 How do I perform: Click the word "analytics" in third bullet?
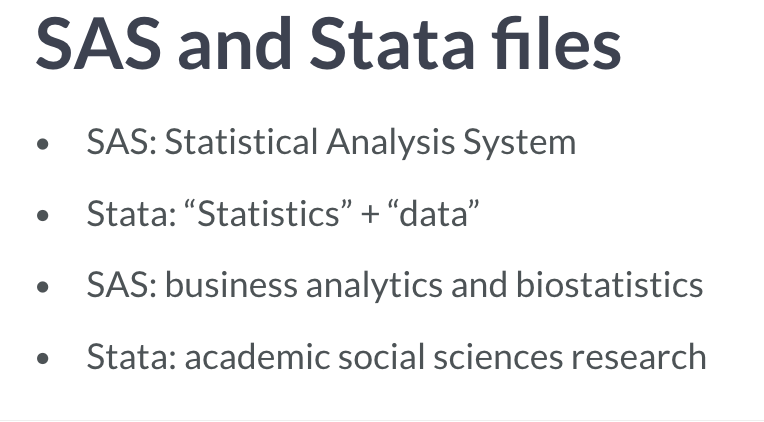click(374, 287)
